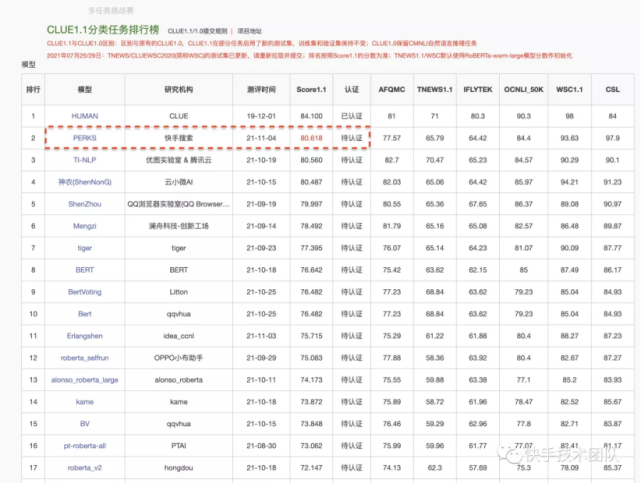Click the 78.492 score of Mengzi
This screenshot has height=483, width=641.
tap(312, 226)
